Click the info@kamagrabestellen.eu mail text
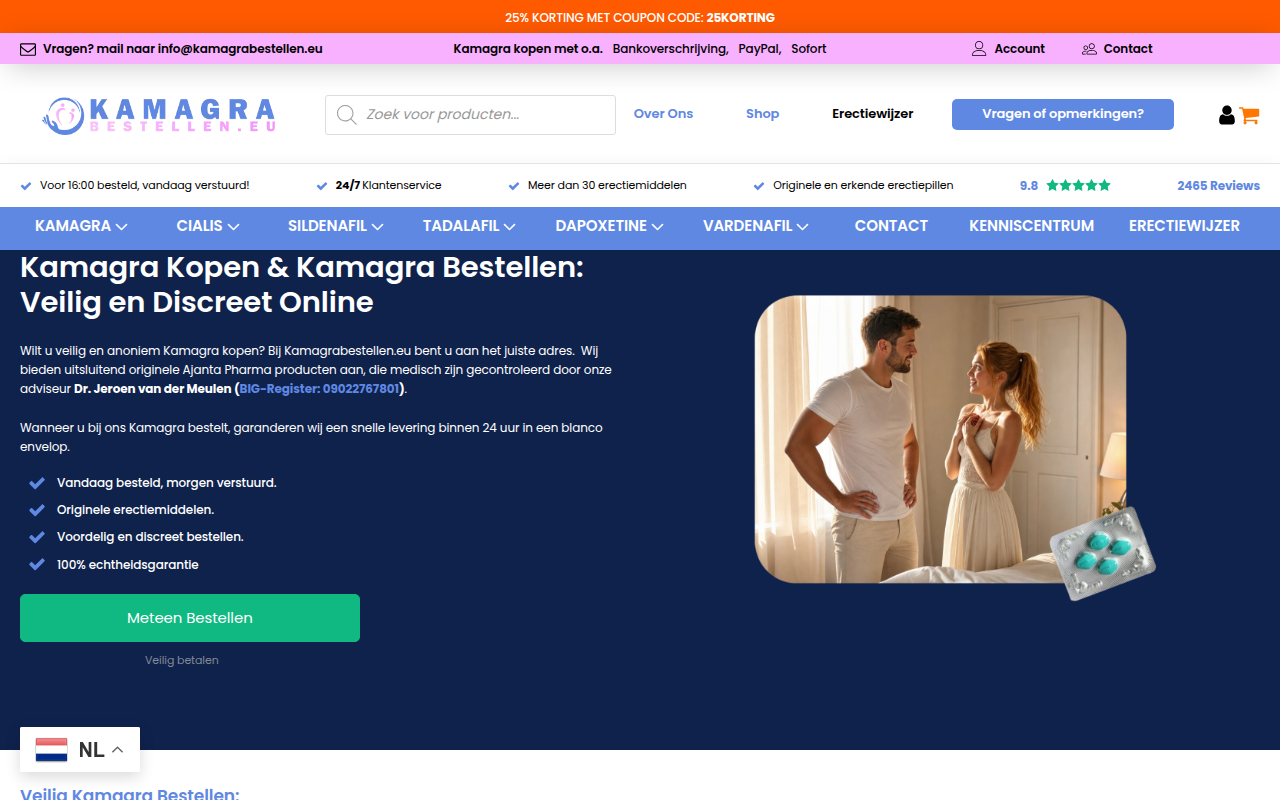The width and height of the screenshot is (1280, 800). point(240,49)
